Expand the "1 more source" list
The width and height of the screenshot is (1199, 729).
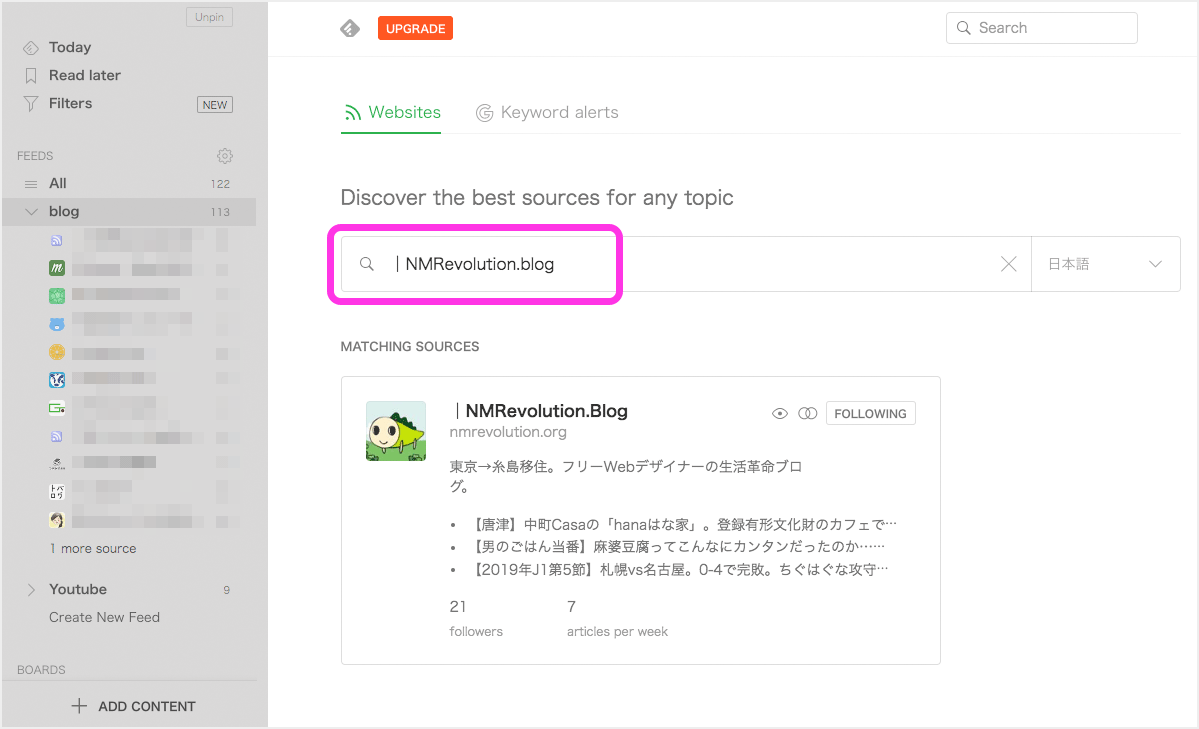(x=93, y=548)
